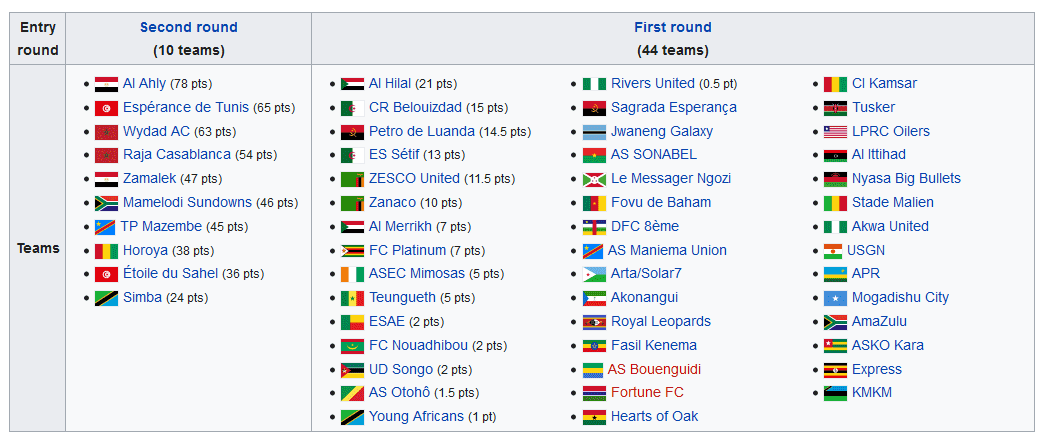Click the Egypt flag beside Al Ahly
Screen dimensions: 1049x448
click(x=106, y=84)
